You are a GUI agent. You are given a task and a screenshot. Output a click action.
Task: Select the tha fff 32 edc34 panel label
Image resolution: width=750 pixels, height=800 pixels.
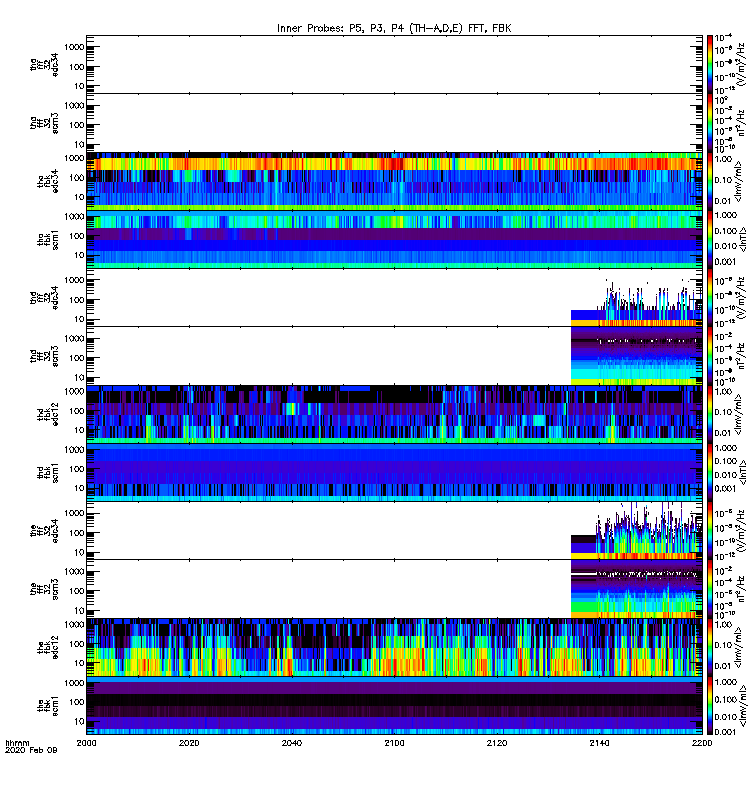44,65
